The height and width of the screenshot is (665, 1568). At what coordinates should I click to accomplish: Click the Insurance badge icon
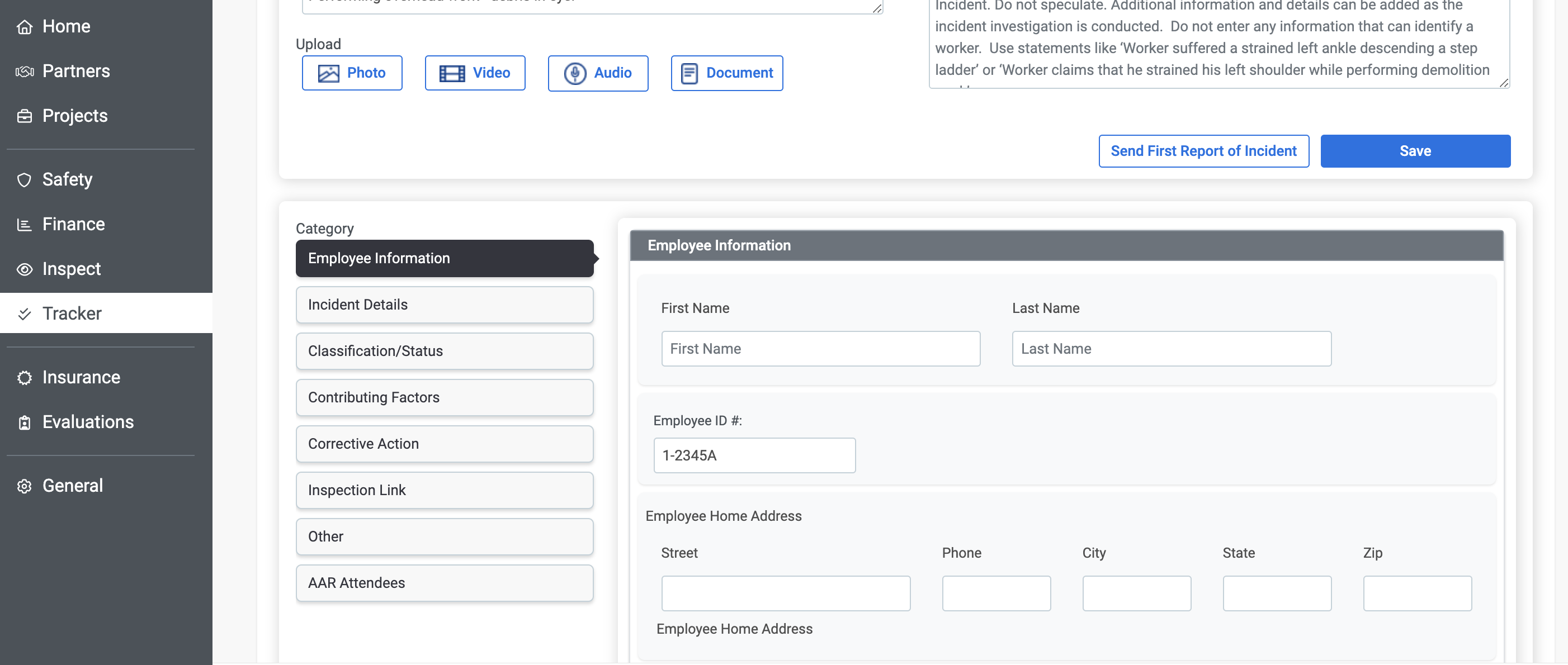click(x=25, y=378)
